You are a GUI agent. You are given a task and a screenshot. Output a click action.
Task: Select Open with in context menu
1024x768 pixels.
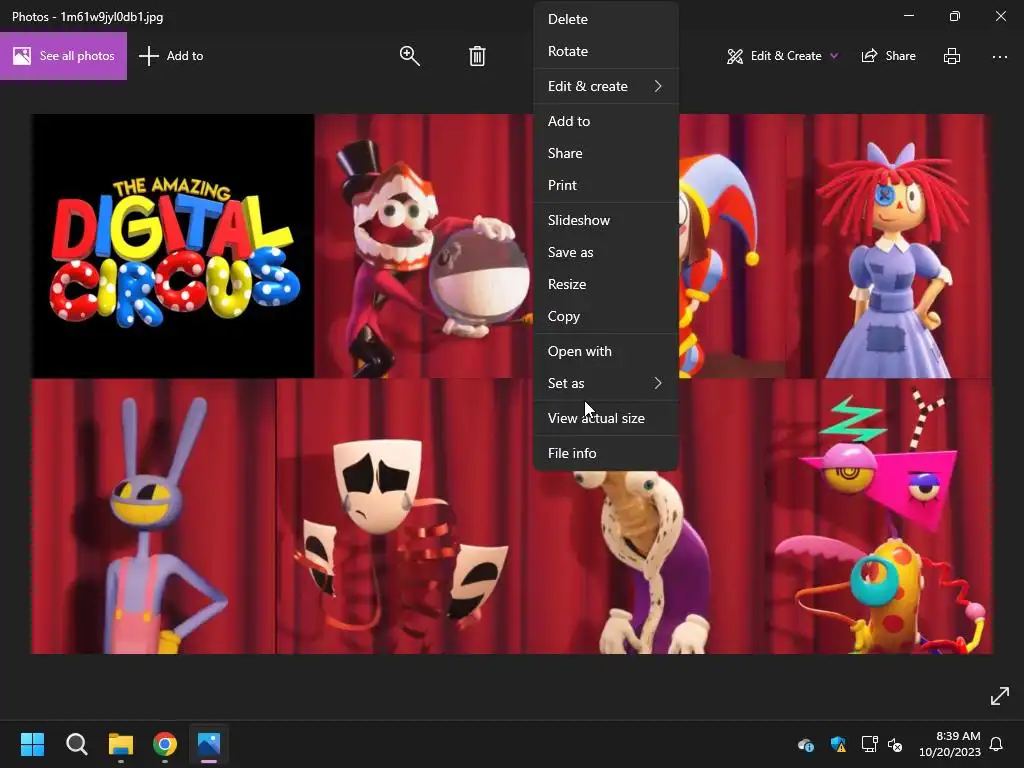[x=605, y=351]
